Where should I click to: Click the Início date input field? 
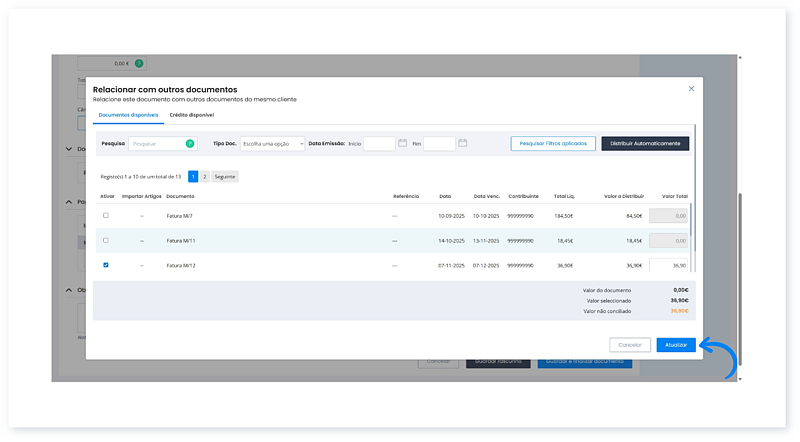point(379,144)
